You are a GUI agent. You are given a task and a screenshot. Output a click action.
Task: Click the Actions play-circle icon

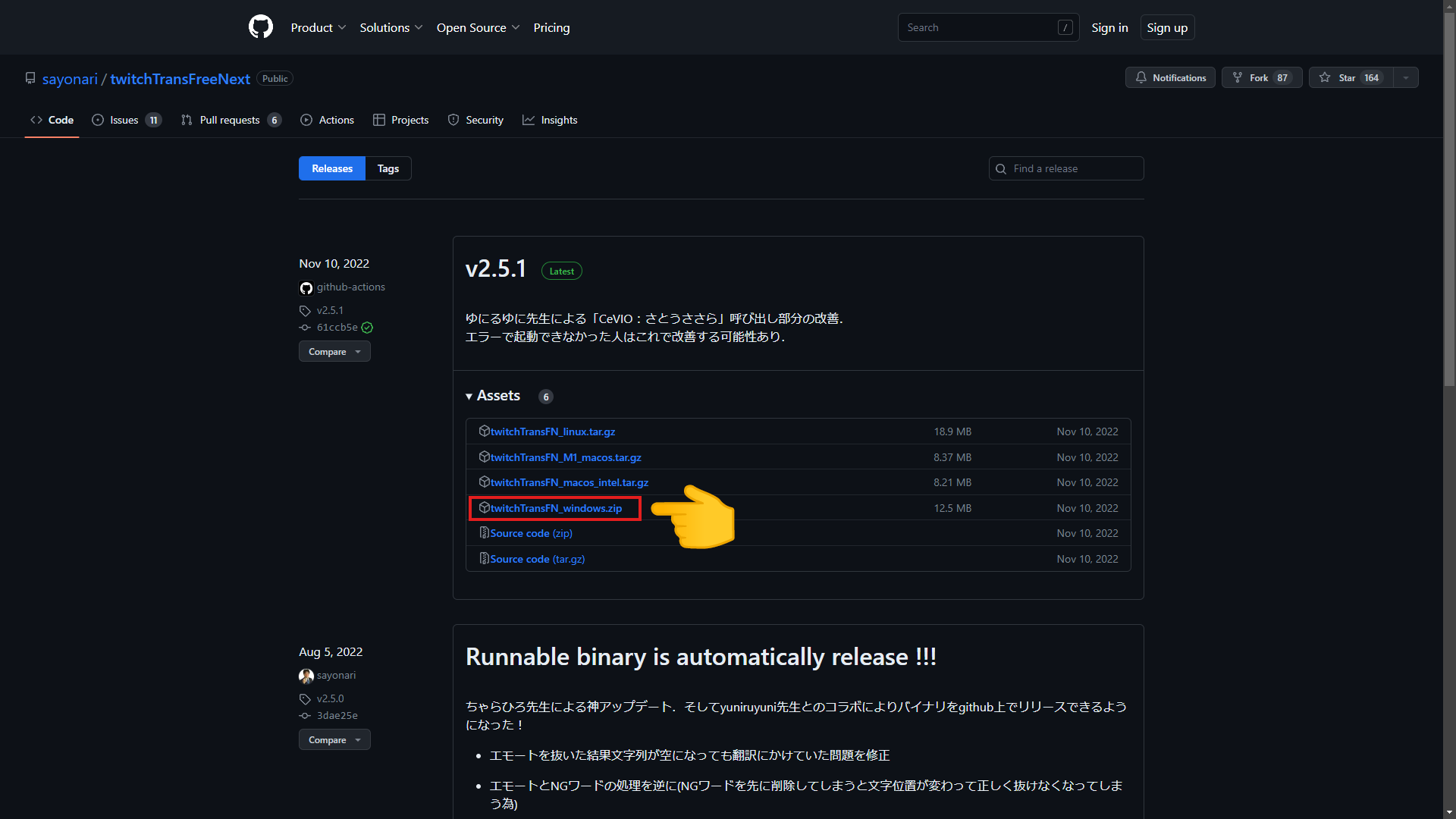pos(307,120)
